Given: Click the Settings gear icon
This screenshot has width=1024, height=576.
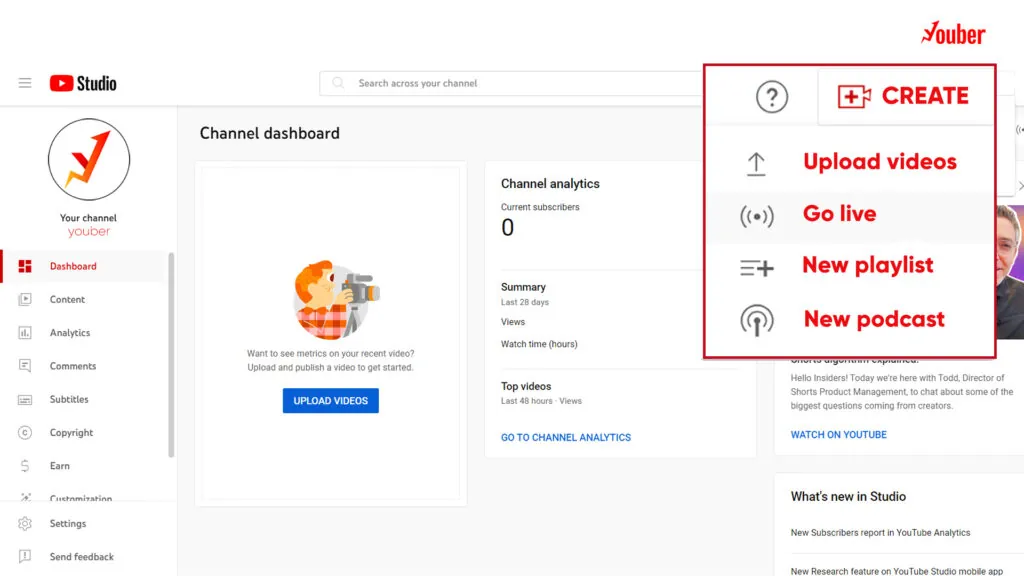Looking at the screenshot, I should tap(25, 524).
